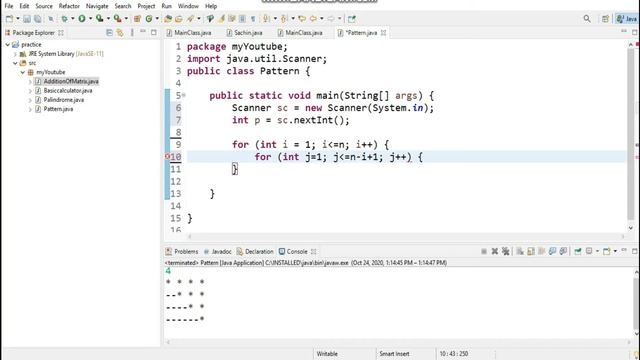Open the Edit menu
The height and width of the screenshot is (360, 640).
coord(24,6)
